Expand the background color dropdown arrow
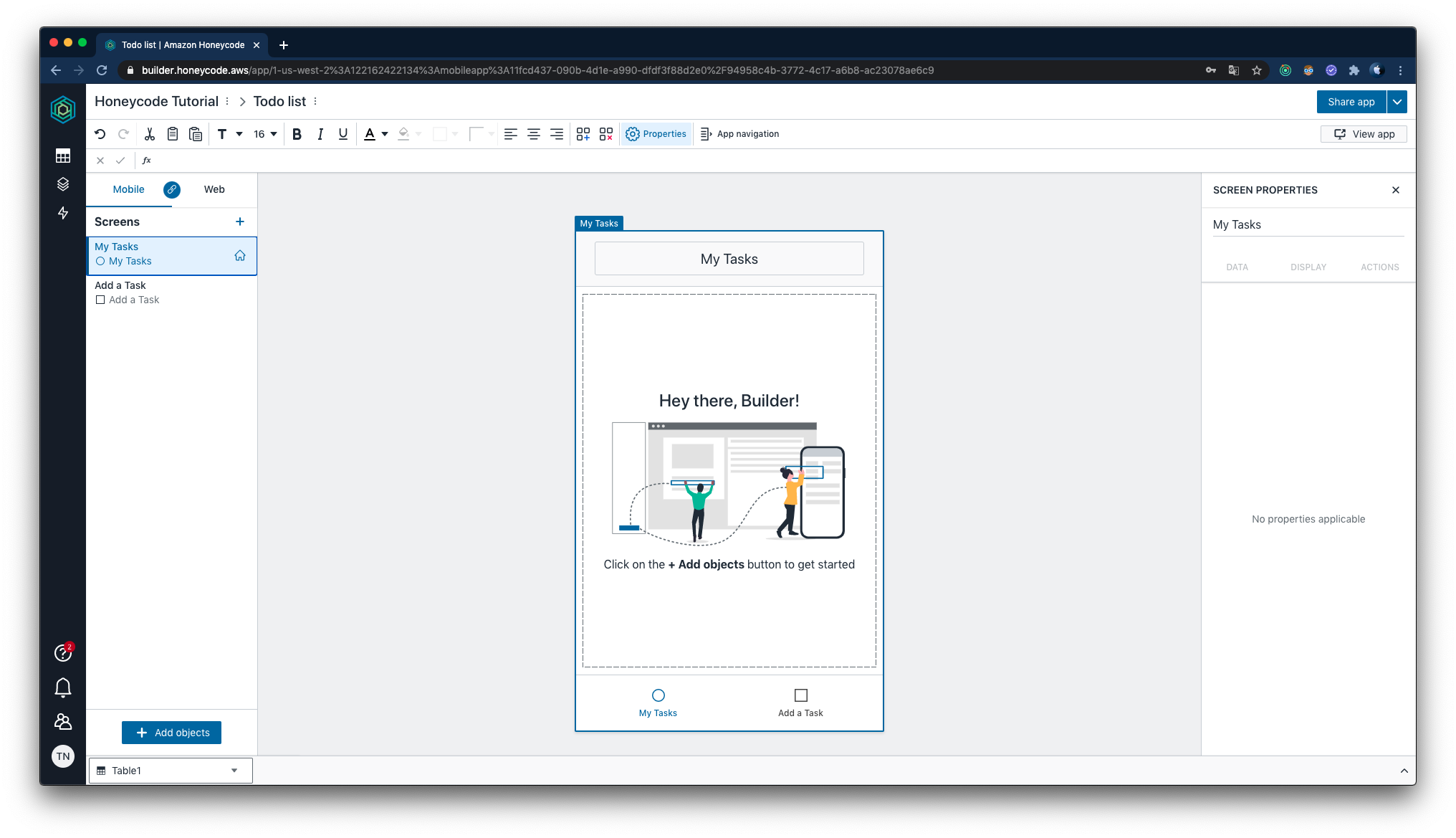Viewport: 1456px width, 838px height. click(455, 134)
